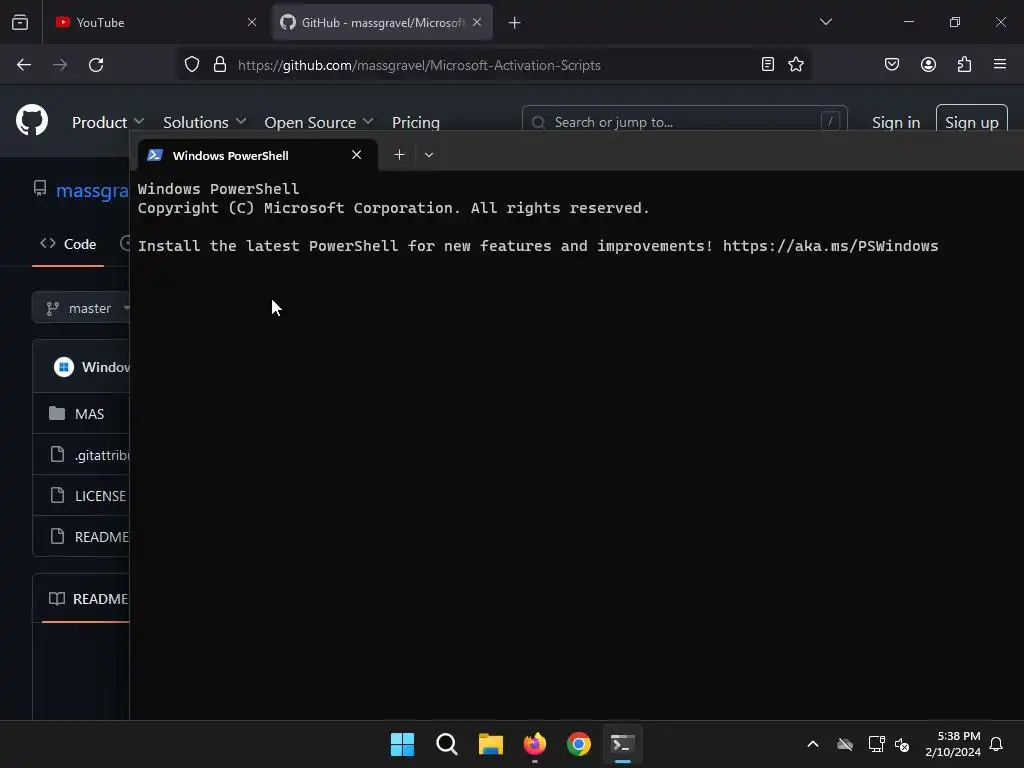Toggle Firefox reader view icon
Viewport: 1024px width, 768px height.
(768, 64)
